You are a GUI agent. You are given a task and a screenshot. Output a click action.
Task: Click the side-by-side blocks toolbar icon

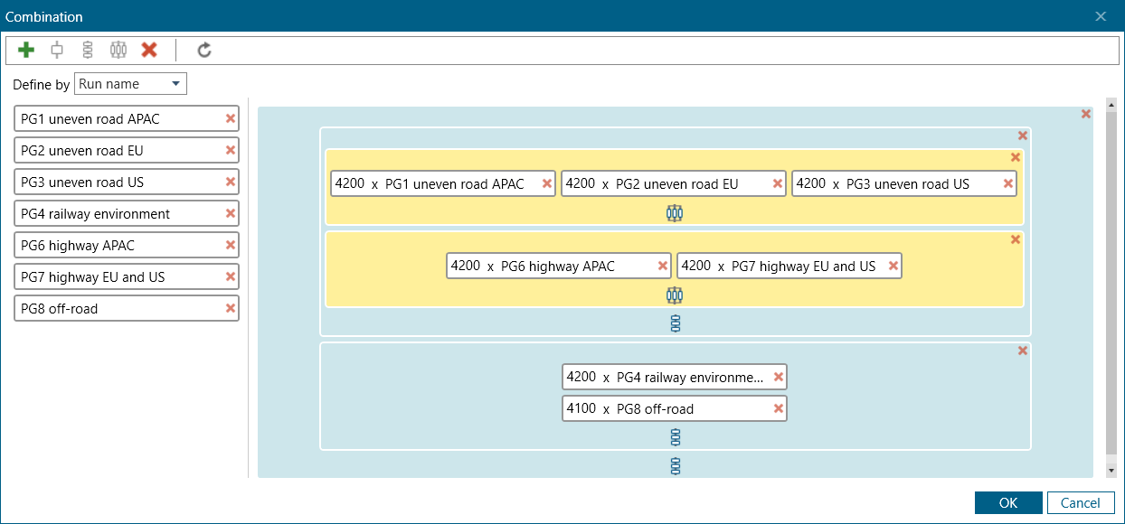click(x=118, y=50)
